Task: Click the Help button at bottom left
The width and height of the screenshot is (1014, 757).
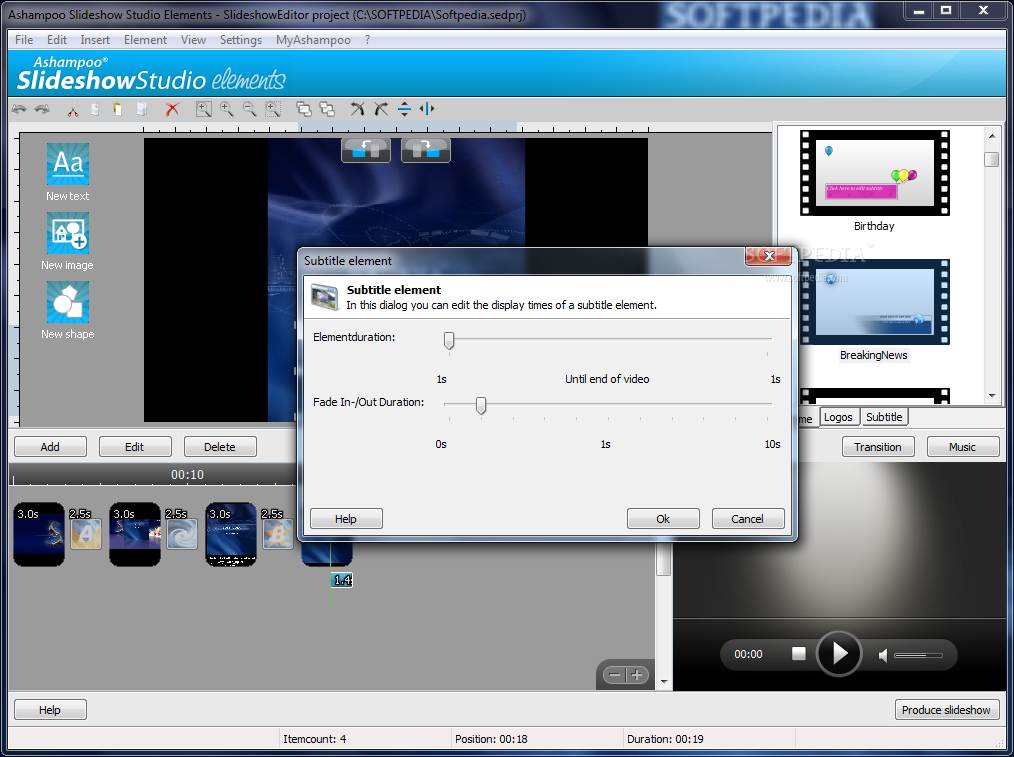Action: (x=50, y=710)
